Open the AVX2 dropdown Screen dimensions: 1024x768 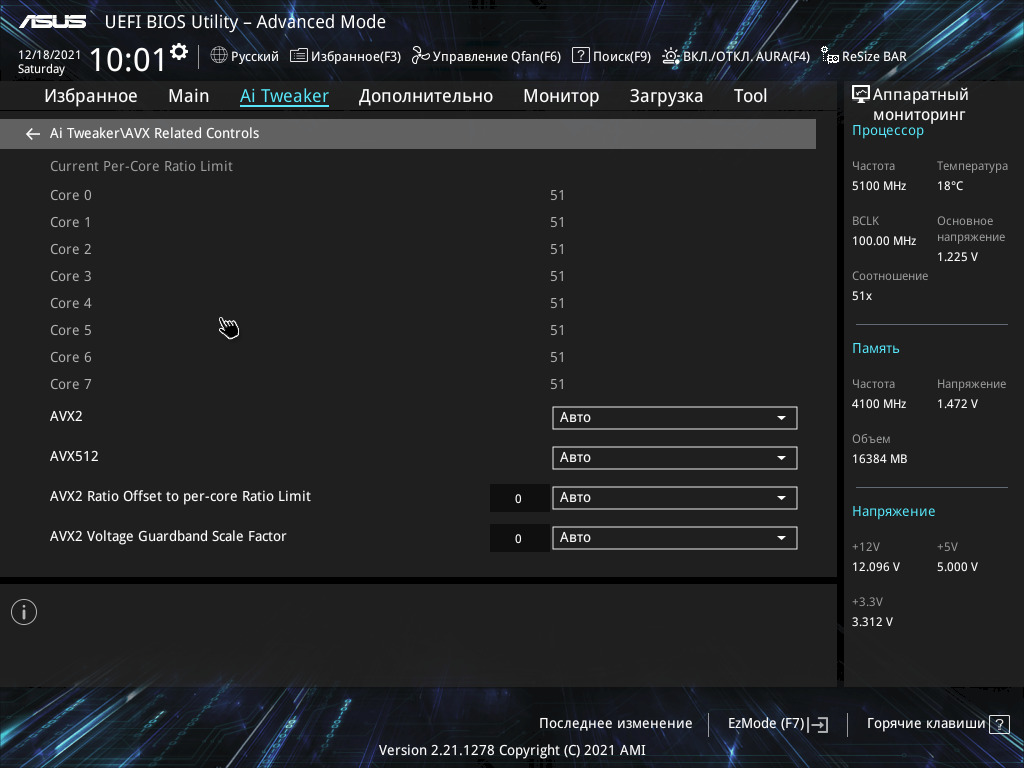point(675,418)
